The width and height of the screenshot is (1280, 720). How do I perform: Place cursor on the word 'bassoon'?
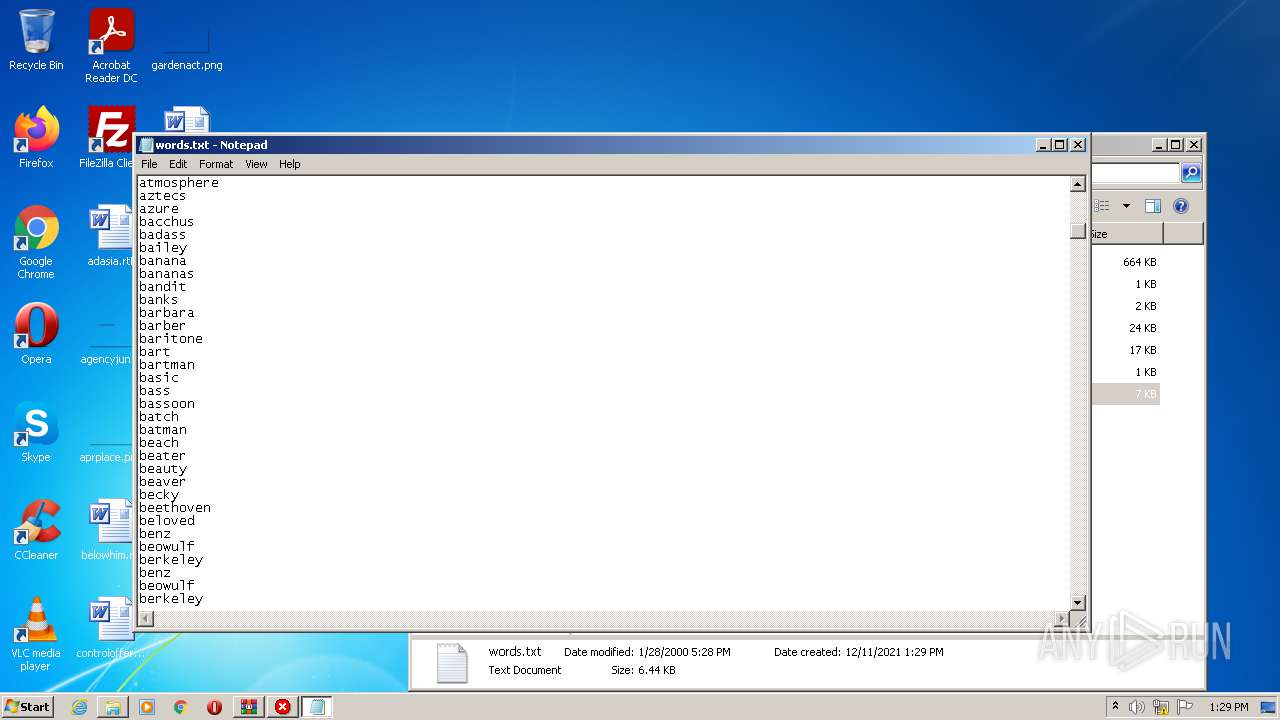click(x=167, y=404)
